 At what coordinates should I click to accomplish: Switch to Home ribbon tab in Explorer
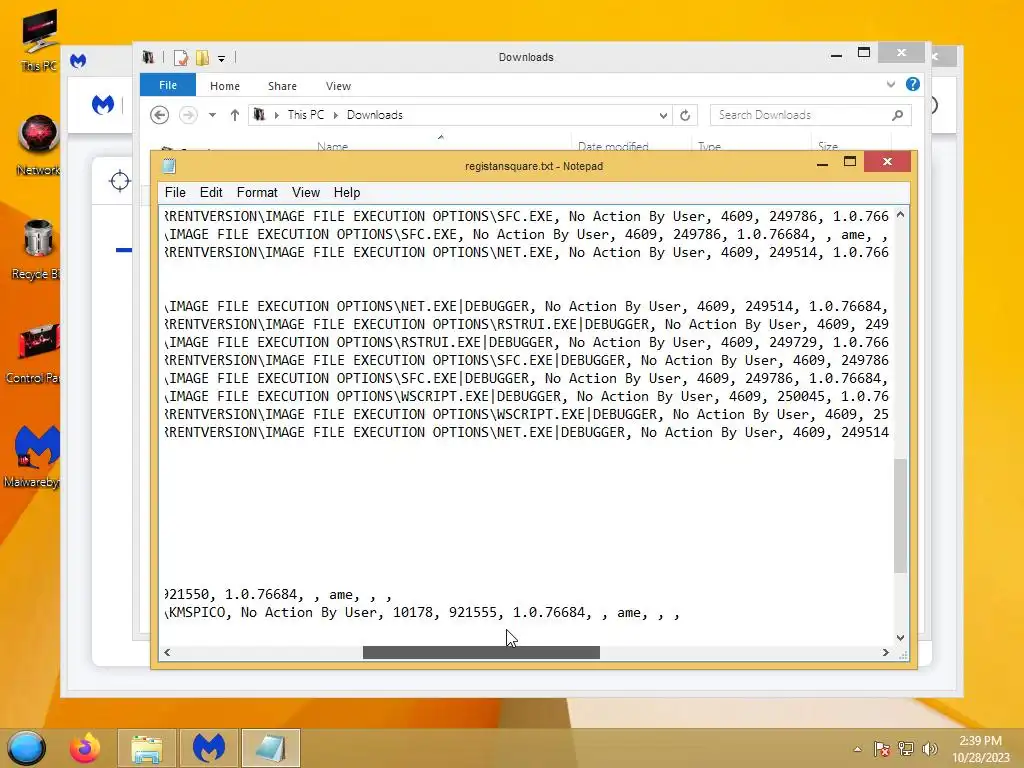pyautogui.click(x=225, y=86)
